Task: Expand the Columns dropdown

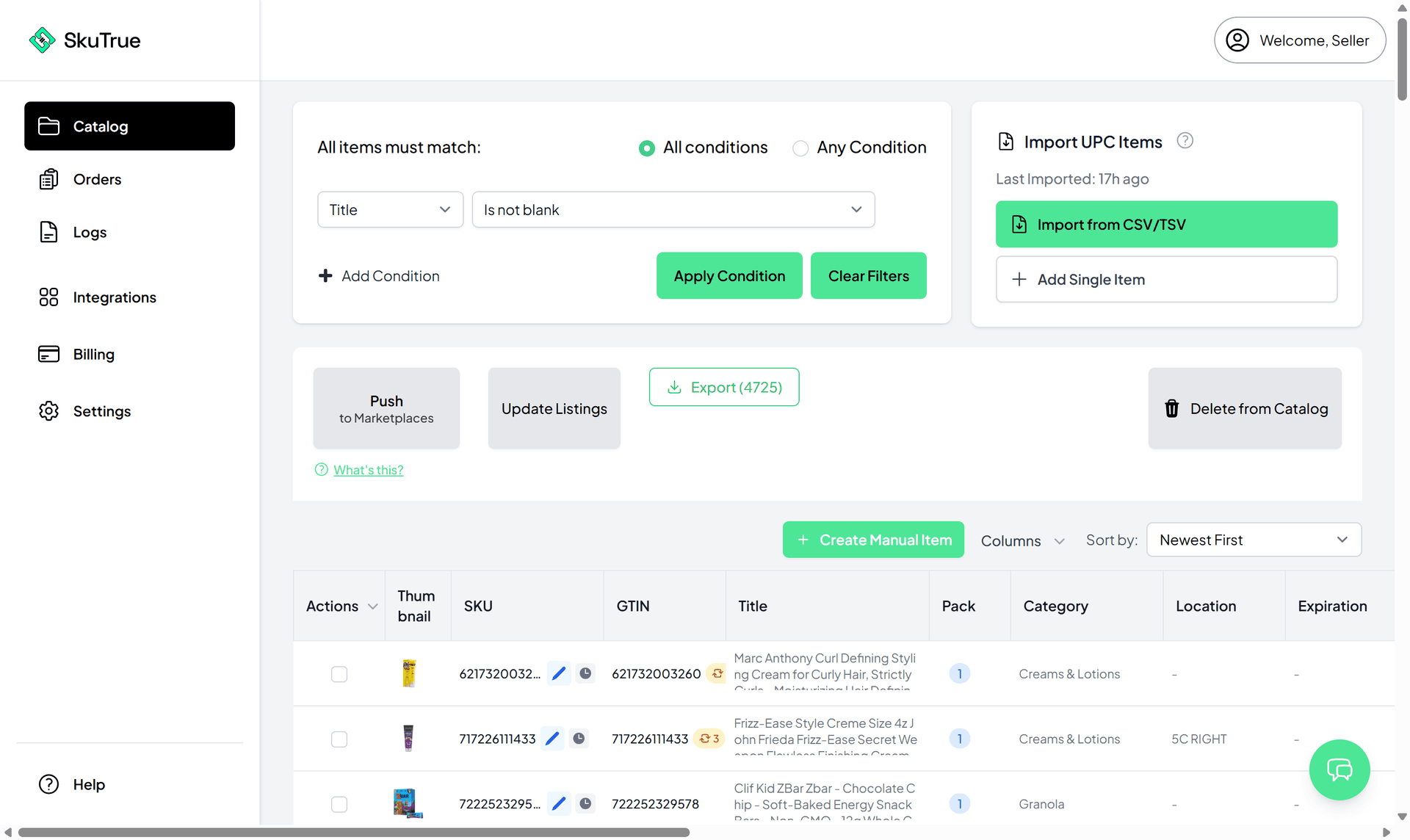Action: [1022, 540]
